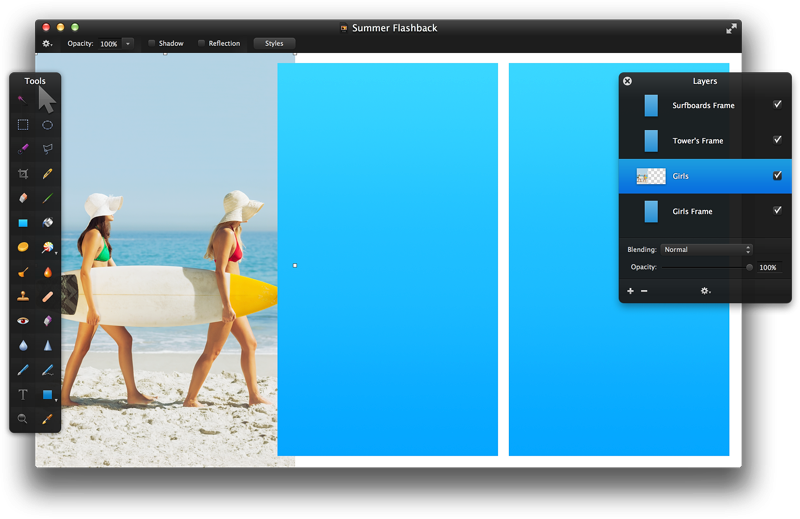The width and height of the screenshot is (800, 519).
Task: Click the Clone Stamp tool
Action: [23, 296]
